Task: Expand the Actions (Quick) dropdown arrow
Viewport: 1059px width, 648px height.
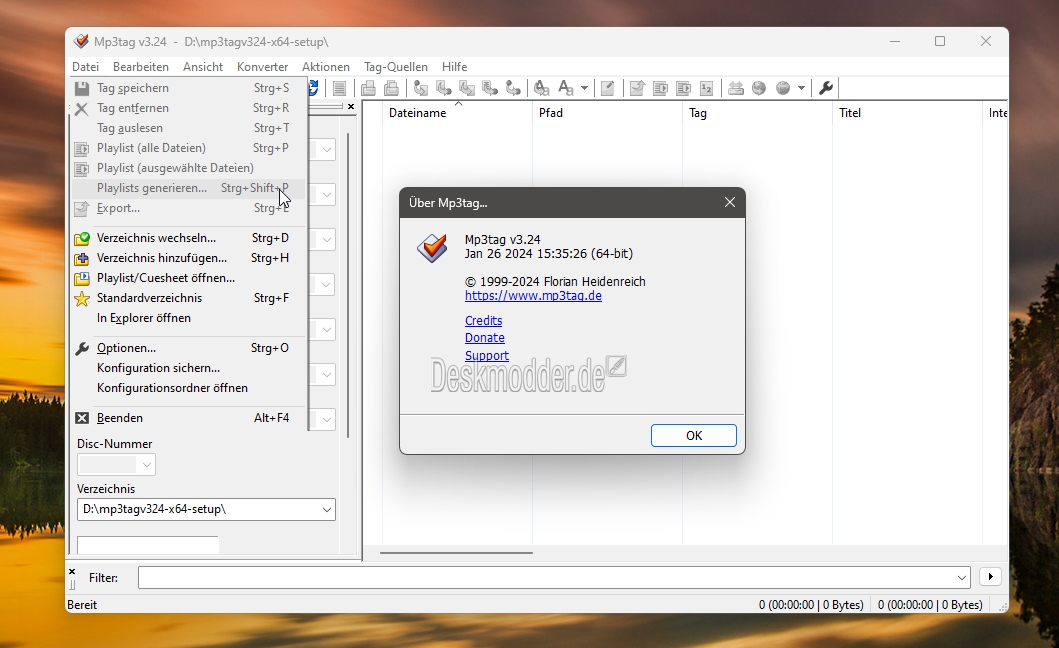Action: (x=584, y=88)
